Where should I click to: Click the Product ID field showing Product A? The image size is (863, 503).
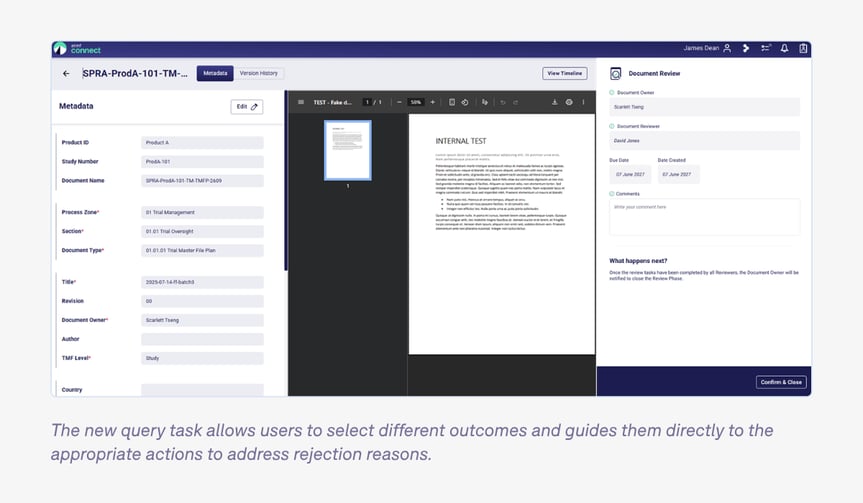[x=202, y=143]
